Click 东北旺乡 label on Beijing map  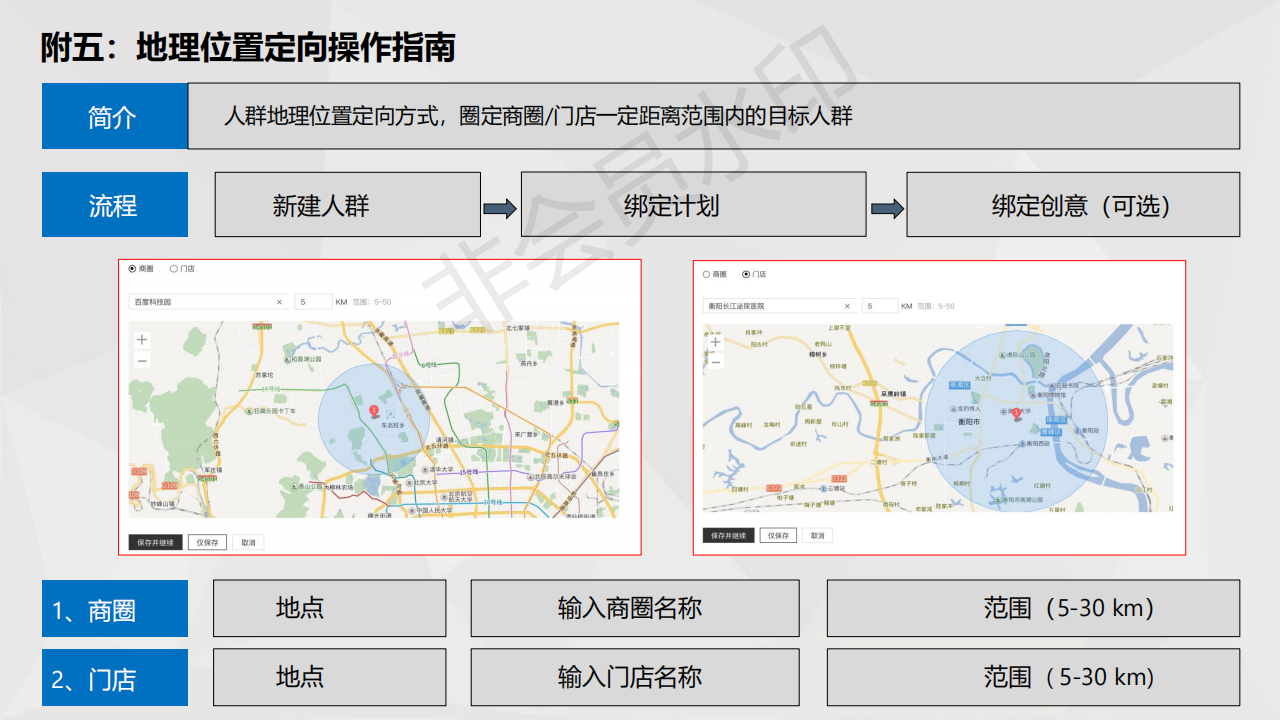coord(393,425)
